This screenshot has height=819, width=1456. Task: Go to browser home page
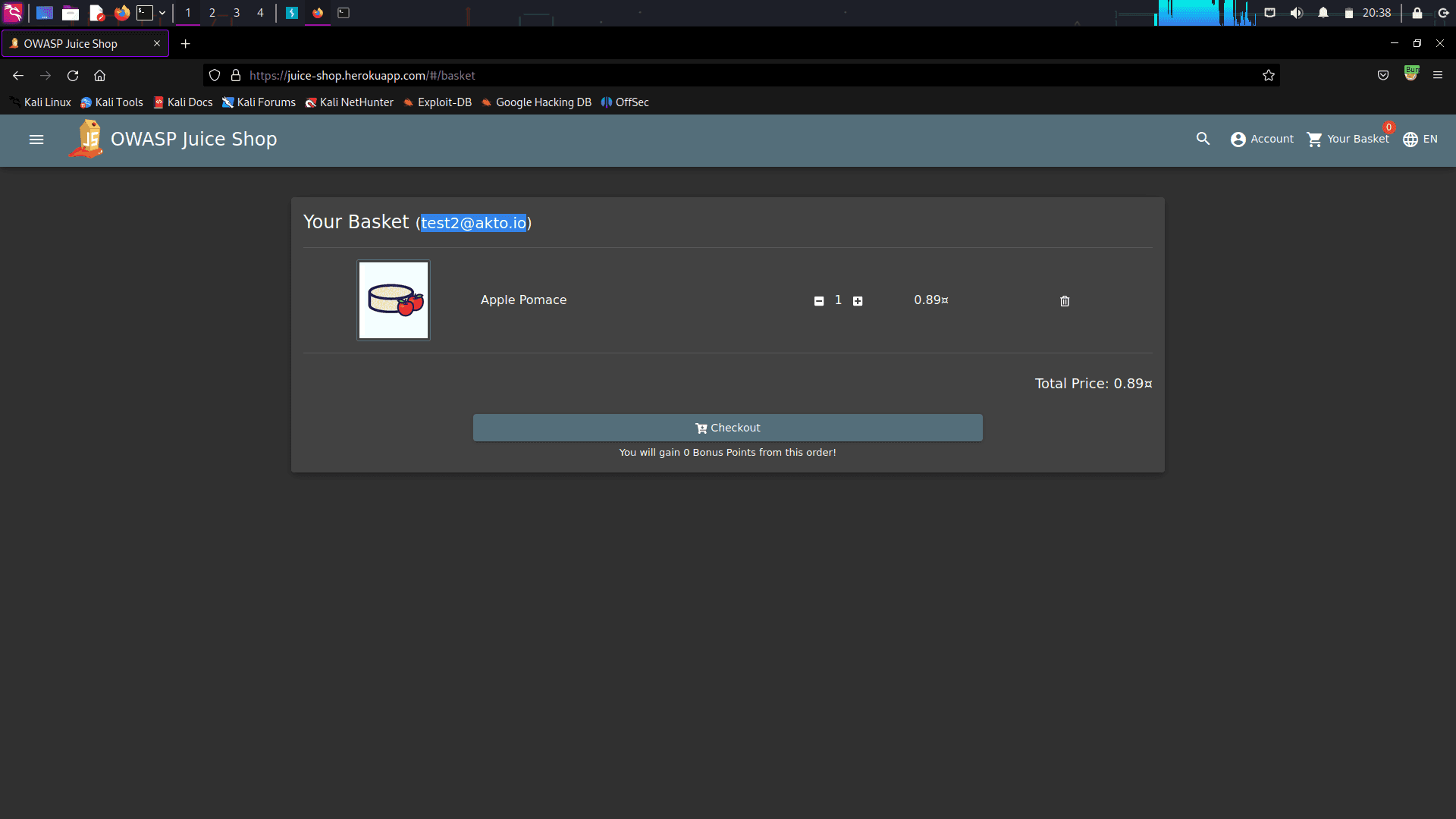point(99,75)
